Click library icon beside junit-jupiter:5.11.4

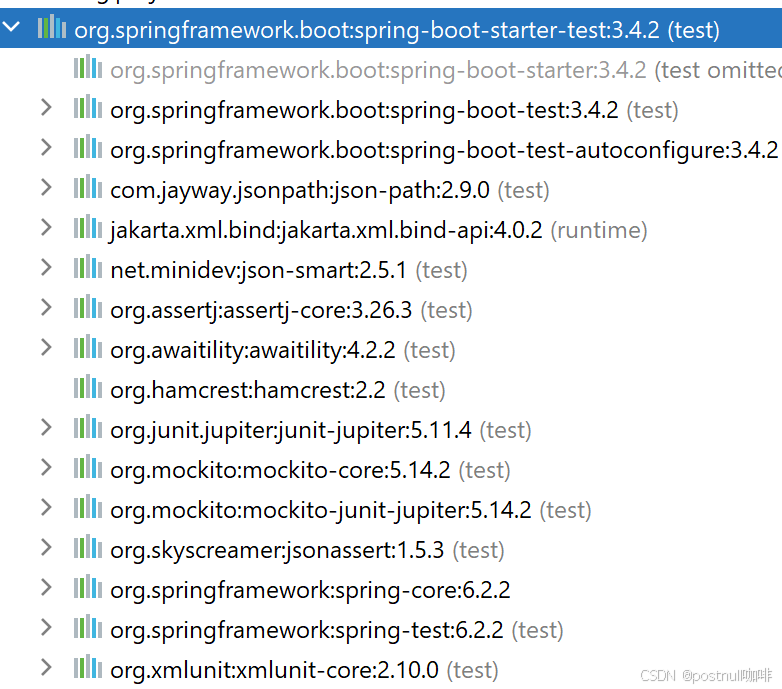pyautogui.click(x=88, y=427)
